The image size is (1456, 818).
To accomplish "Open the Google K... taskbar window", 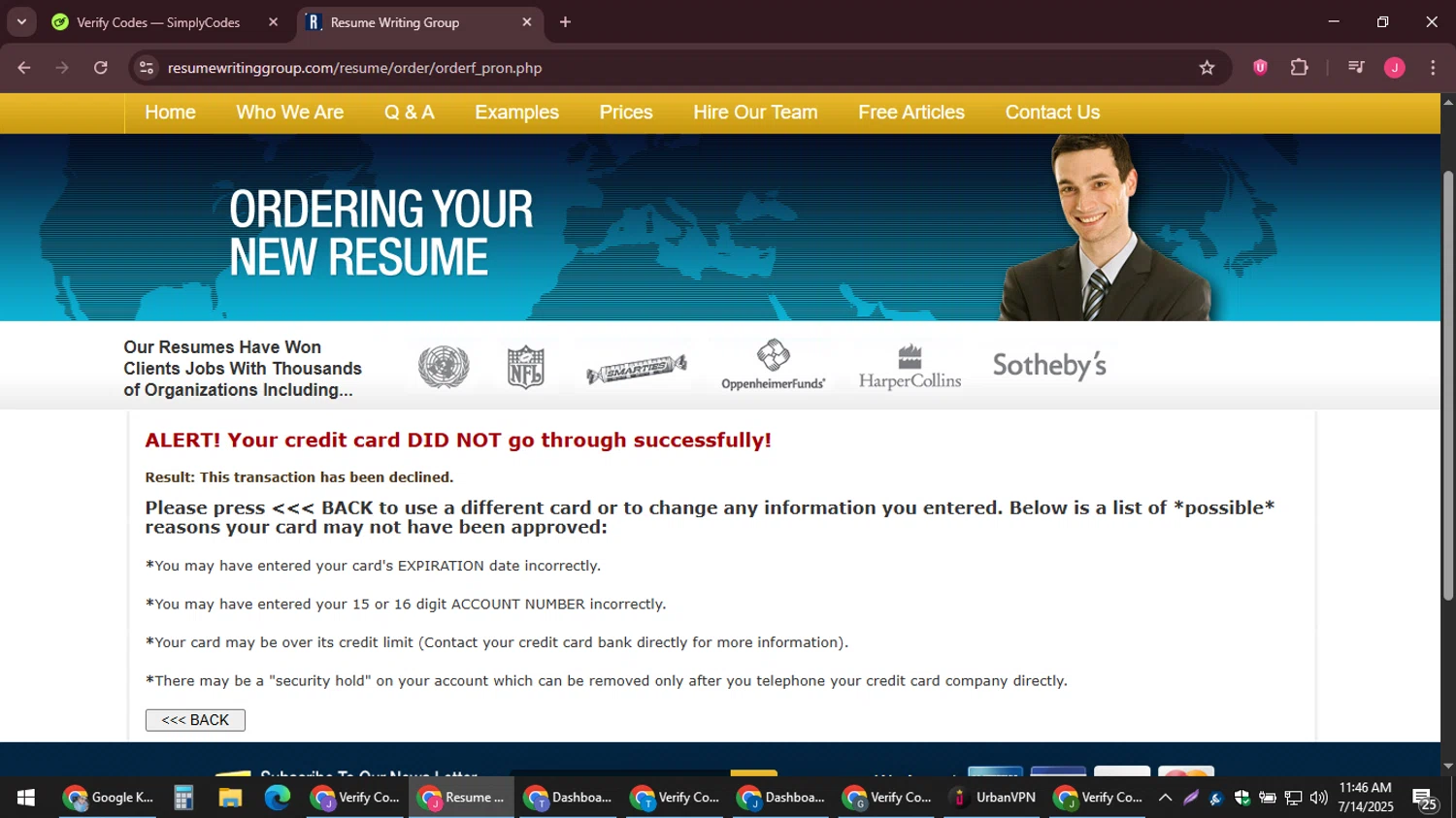I will pyautogui.click(x=109, y=798).
